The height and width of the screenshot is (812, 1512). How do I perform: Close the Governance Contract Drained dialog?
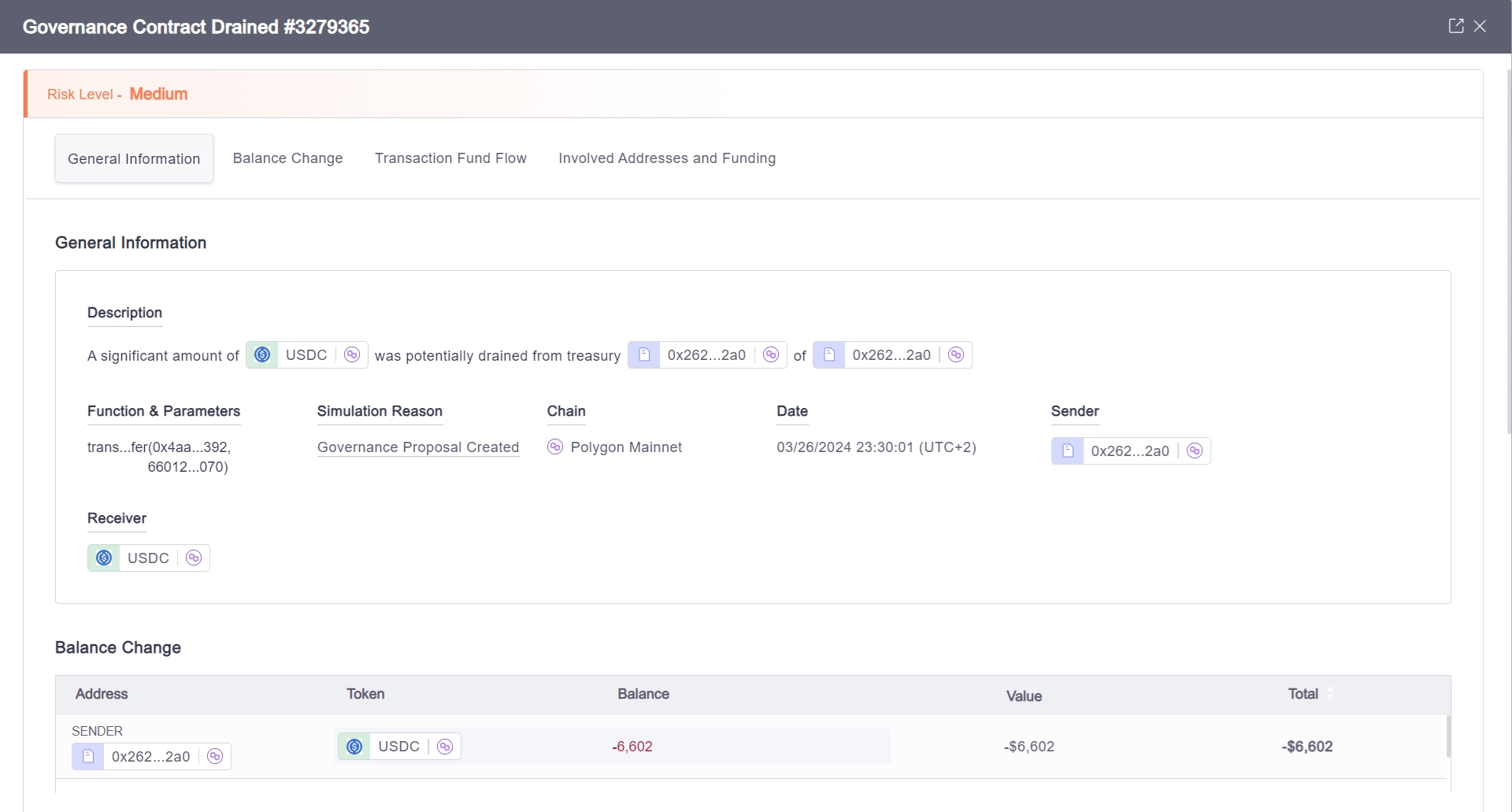1480,26
